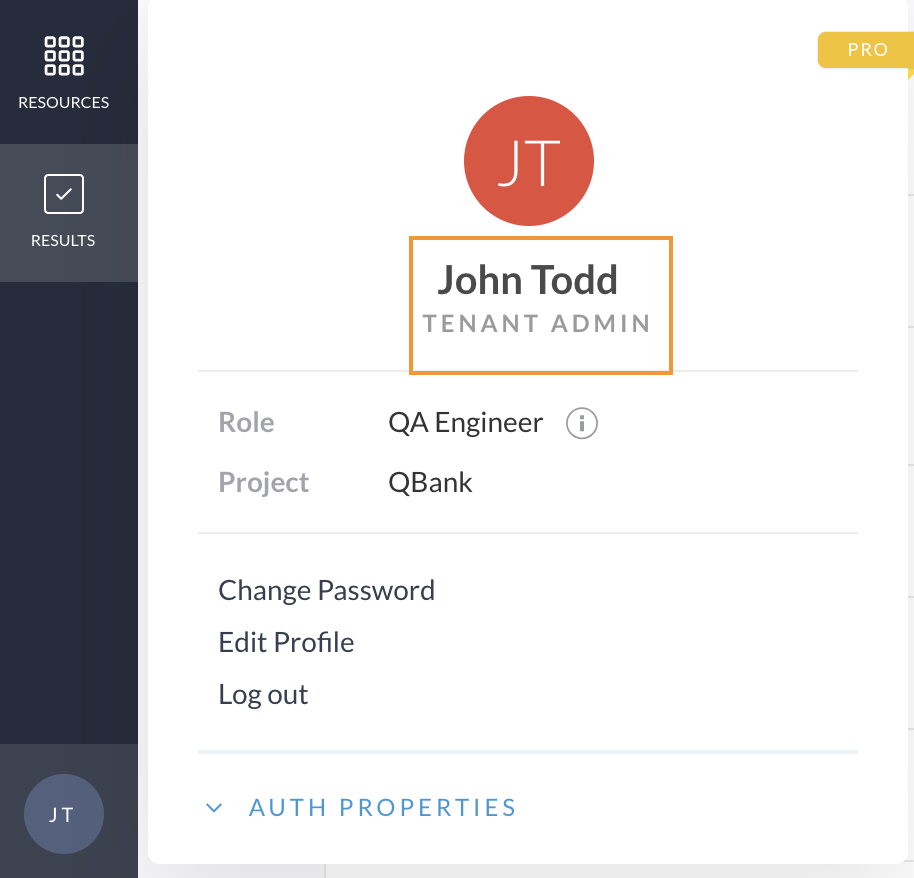914x878 pixels.
Task: Expand the Auth Properties chevron
Action: tap(214, 808)
